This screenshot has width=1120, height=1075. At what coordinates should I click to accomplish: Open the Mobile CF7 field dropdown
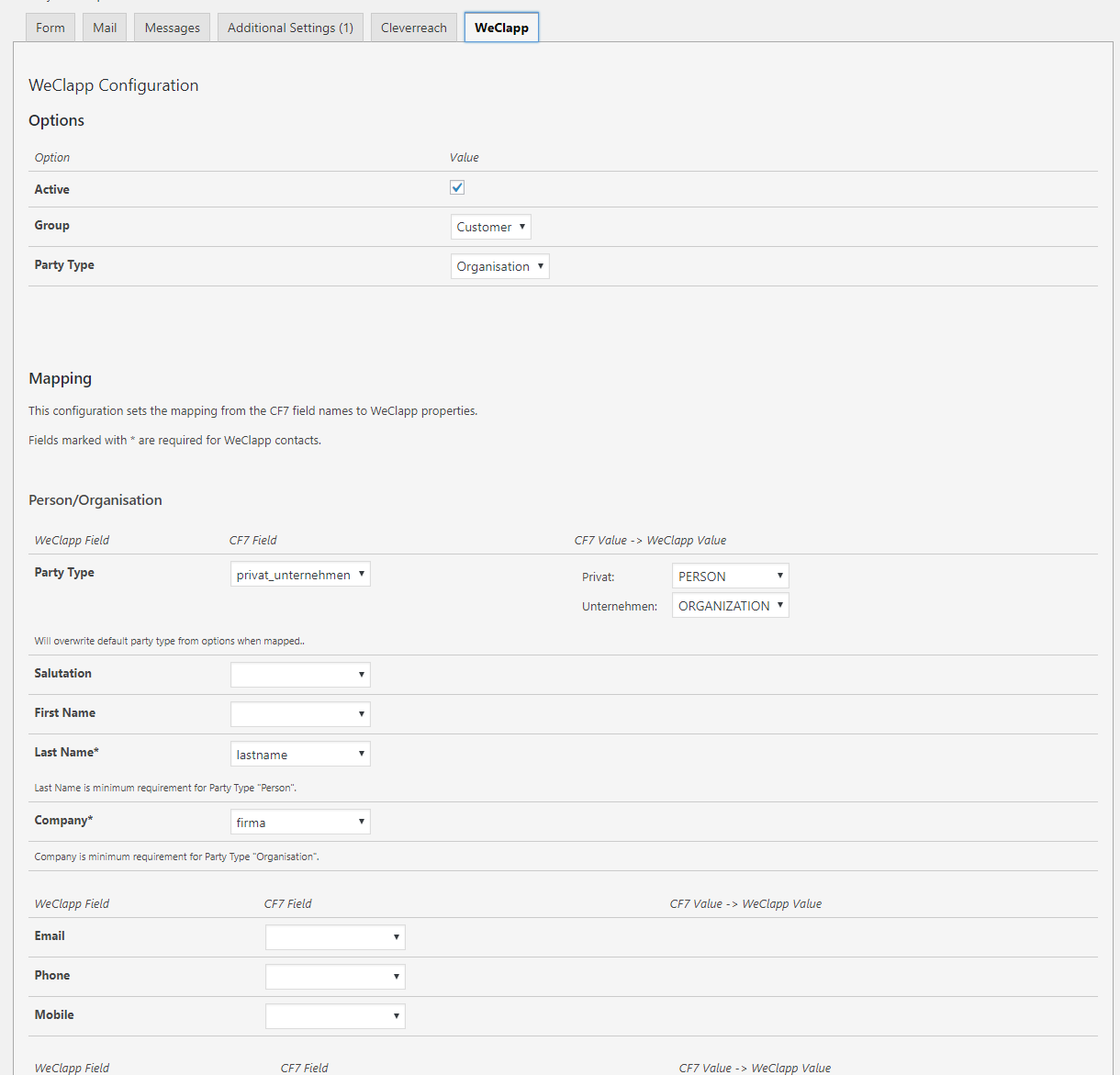(335, 1016)
